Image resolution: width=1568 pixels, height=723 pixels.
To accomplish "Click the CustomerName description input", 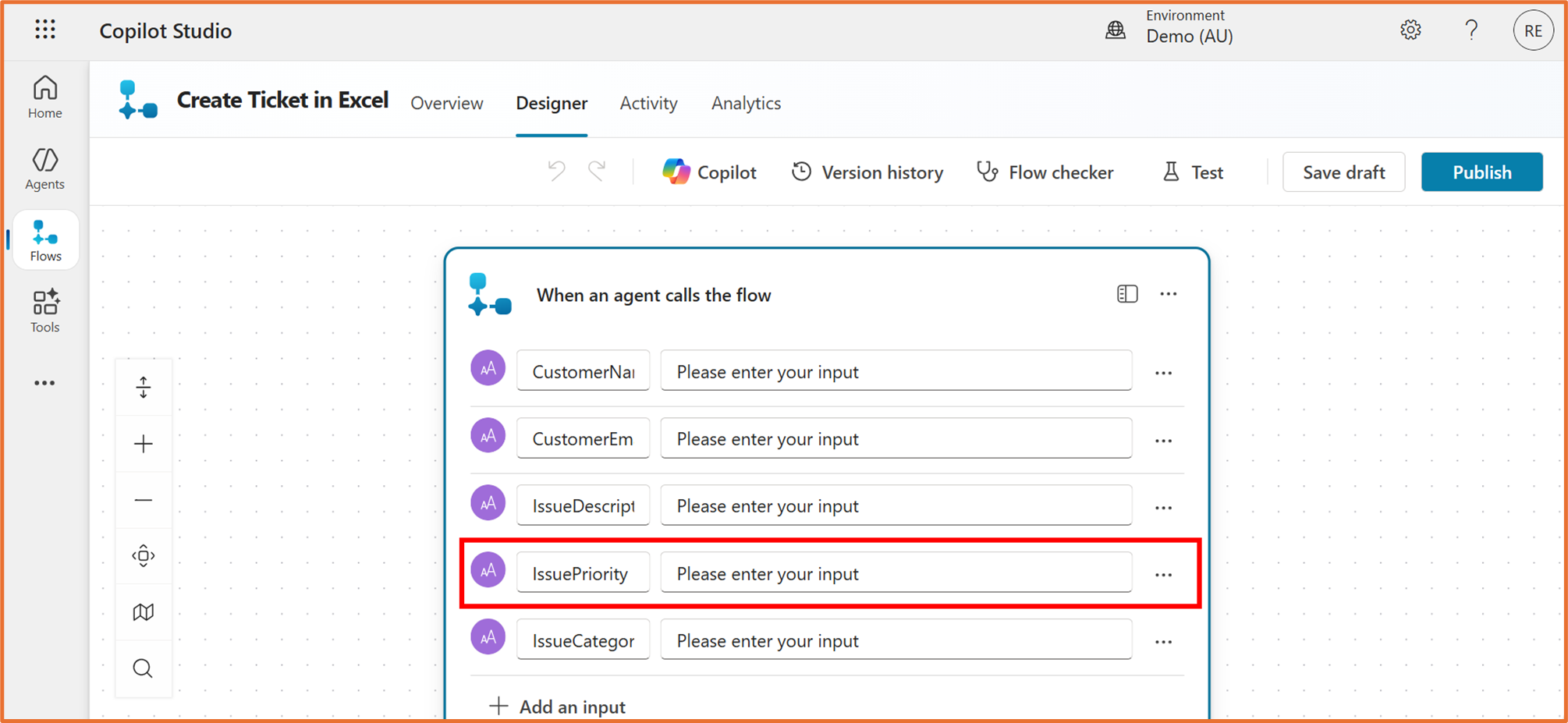I will [x=896, y=370].
